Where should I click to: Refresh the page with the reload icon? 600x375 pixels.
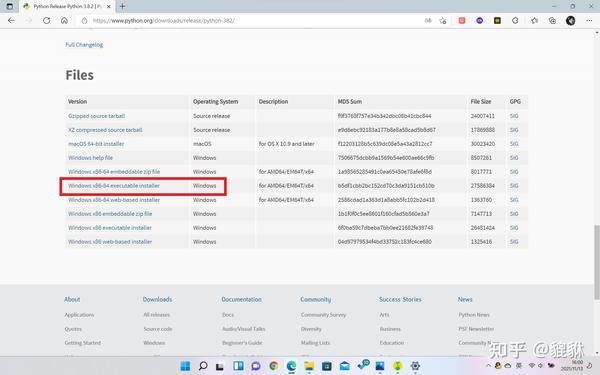tap(46, 21)
